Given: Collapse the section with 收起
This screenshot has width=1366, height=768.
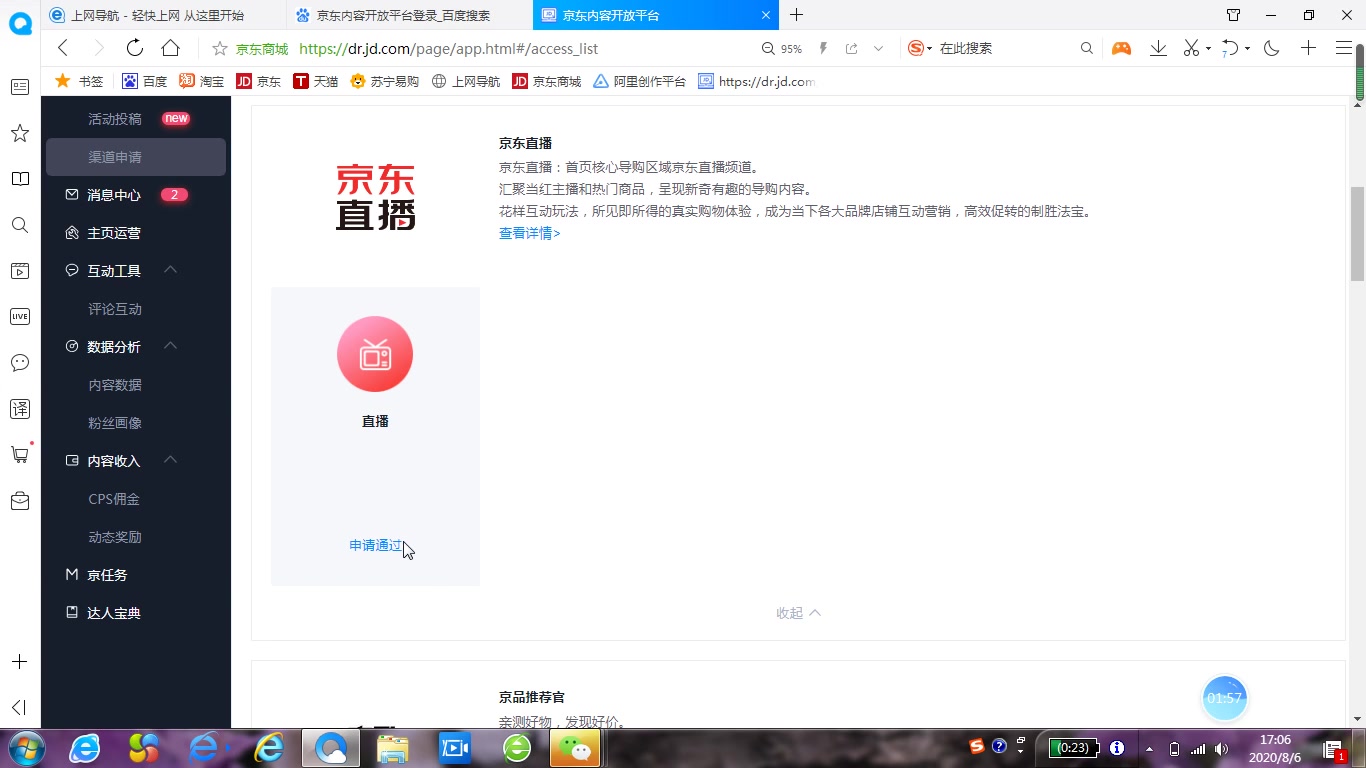Looking at the screenshot, I should click(798, 613).
